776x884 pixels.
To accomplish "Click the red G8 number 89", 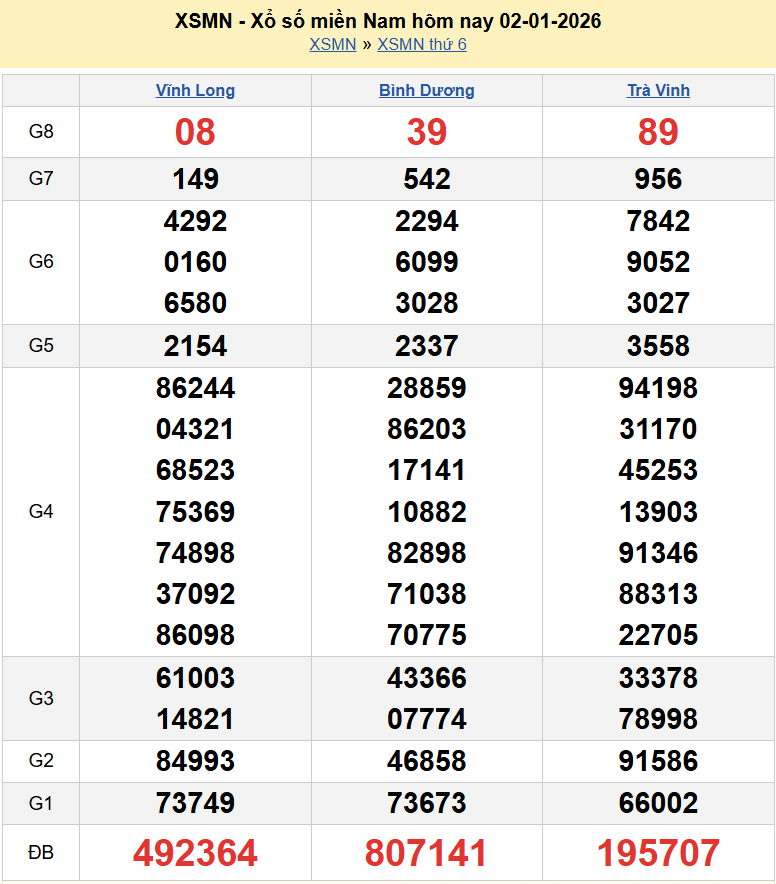I will click(x=658, y=131).
